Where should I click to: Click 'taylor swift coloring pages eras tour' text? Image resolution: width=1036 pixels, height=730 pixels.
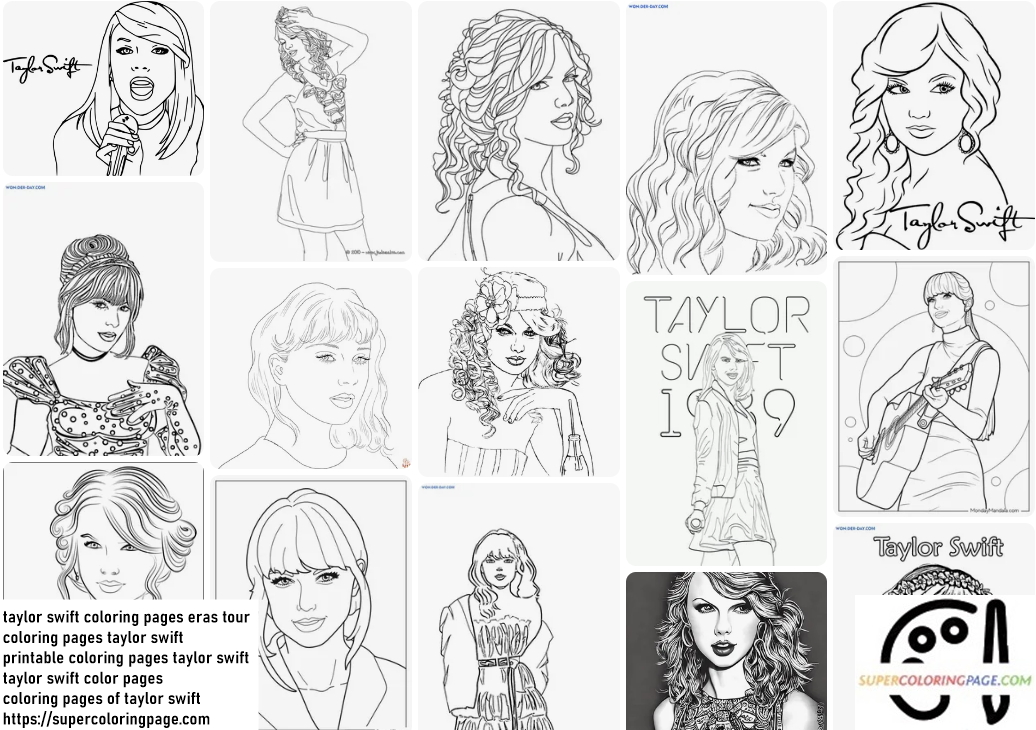tap(126, 617)
